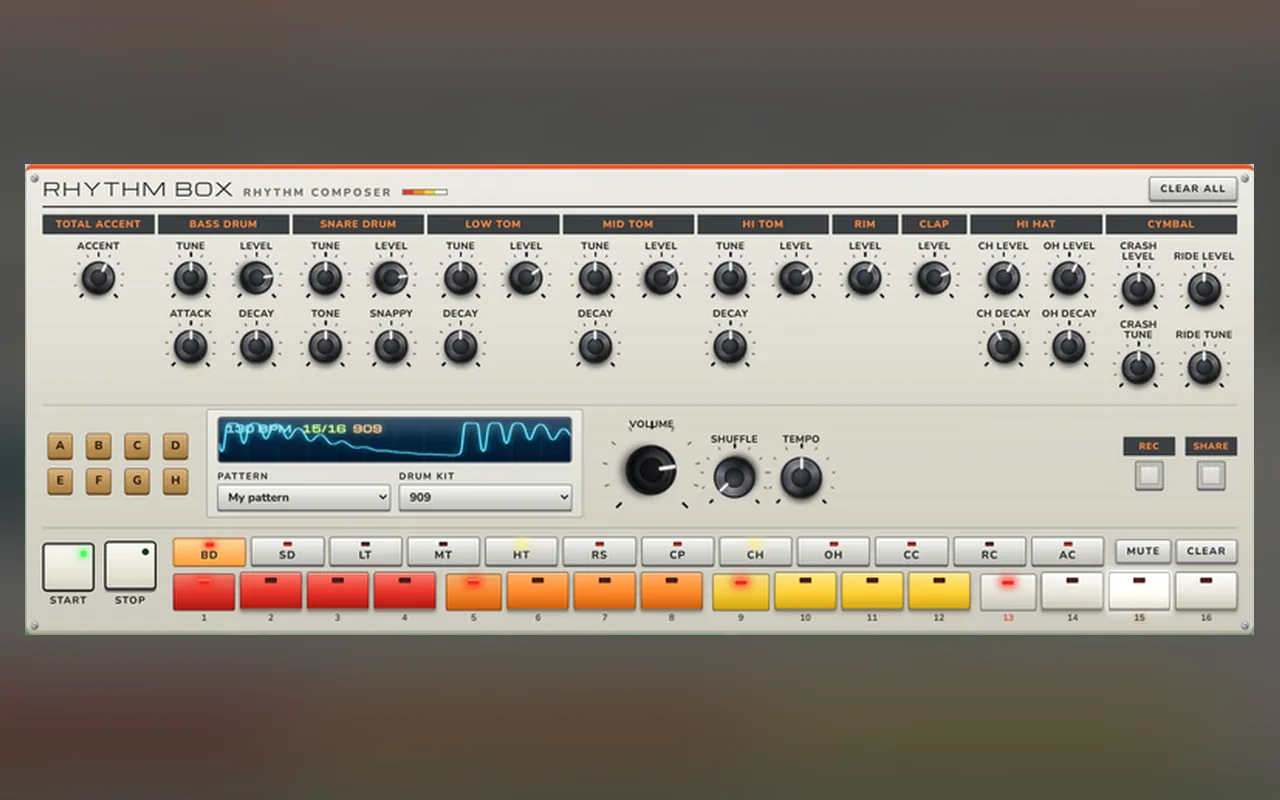Toggle the REC square button
The image size is (1280, 800).
[1149, 476]
